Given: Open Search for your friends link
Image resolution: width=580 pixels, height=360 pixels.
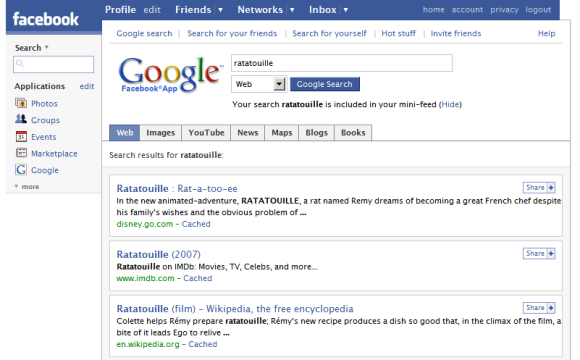Looking at the screenshot, I should [x=232, y=34].
